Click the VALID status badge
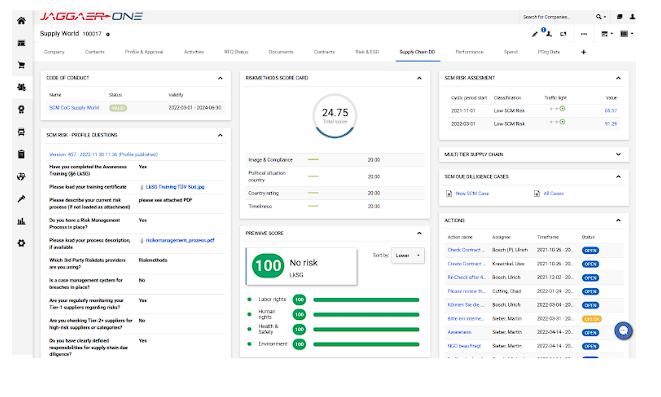The height and width of the screenshot is (397, 661). [x=118, y=108]
